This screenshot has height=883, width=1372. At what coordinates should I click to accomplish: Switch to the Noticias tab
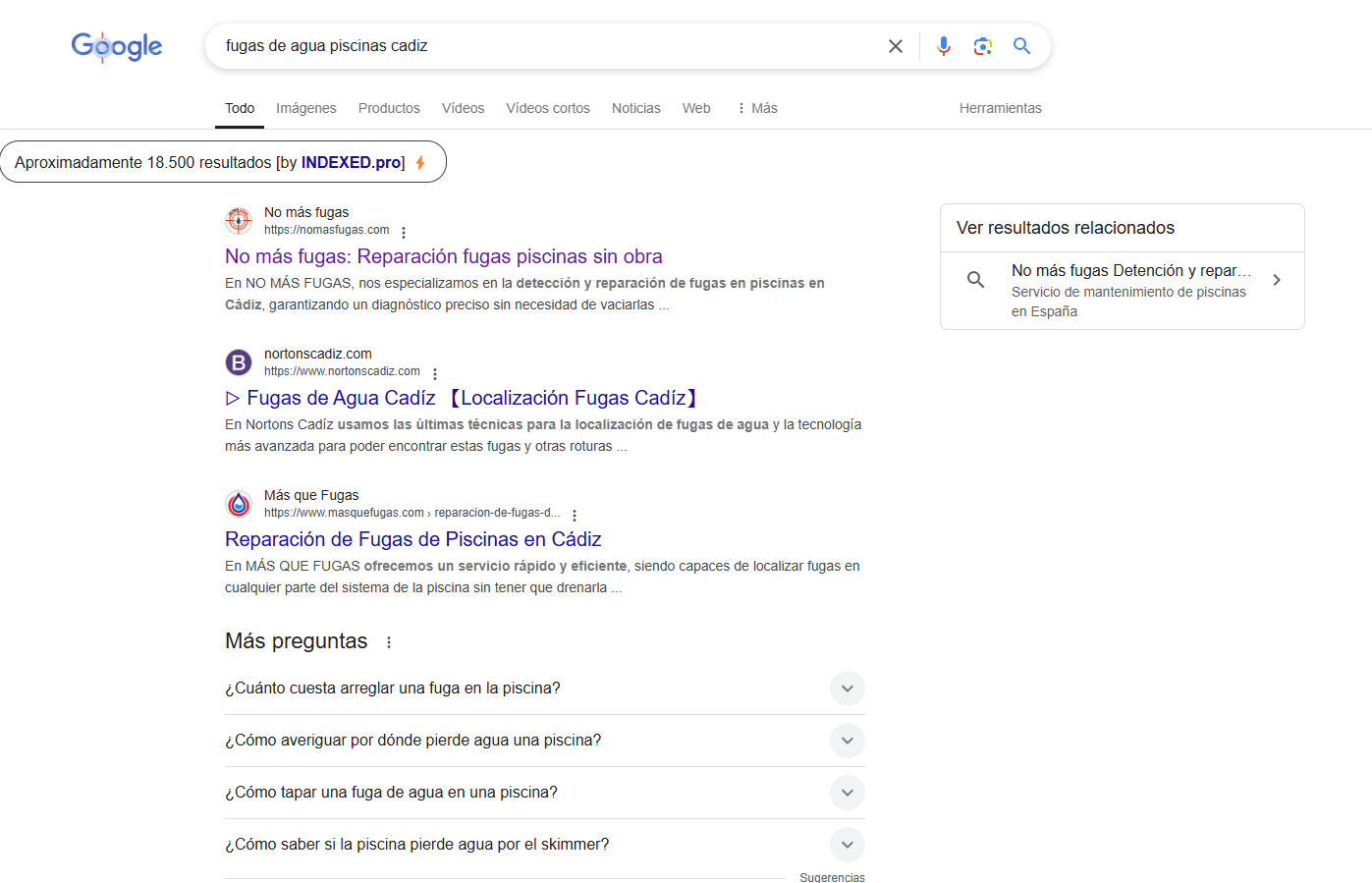point(635,108)
